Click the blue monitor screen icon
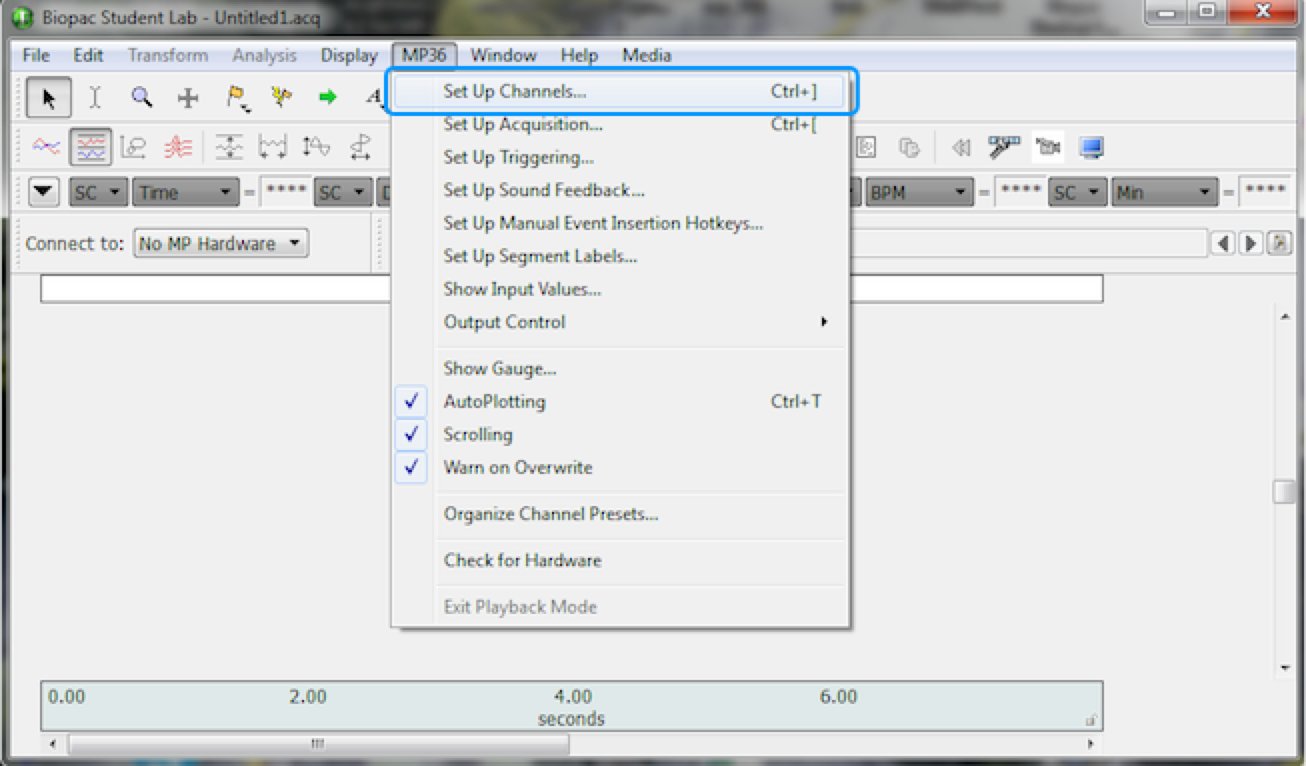1306x766 pixels. tap(1091, 148)
